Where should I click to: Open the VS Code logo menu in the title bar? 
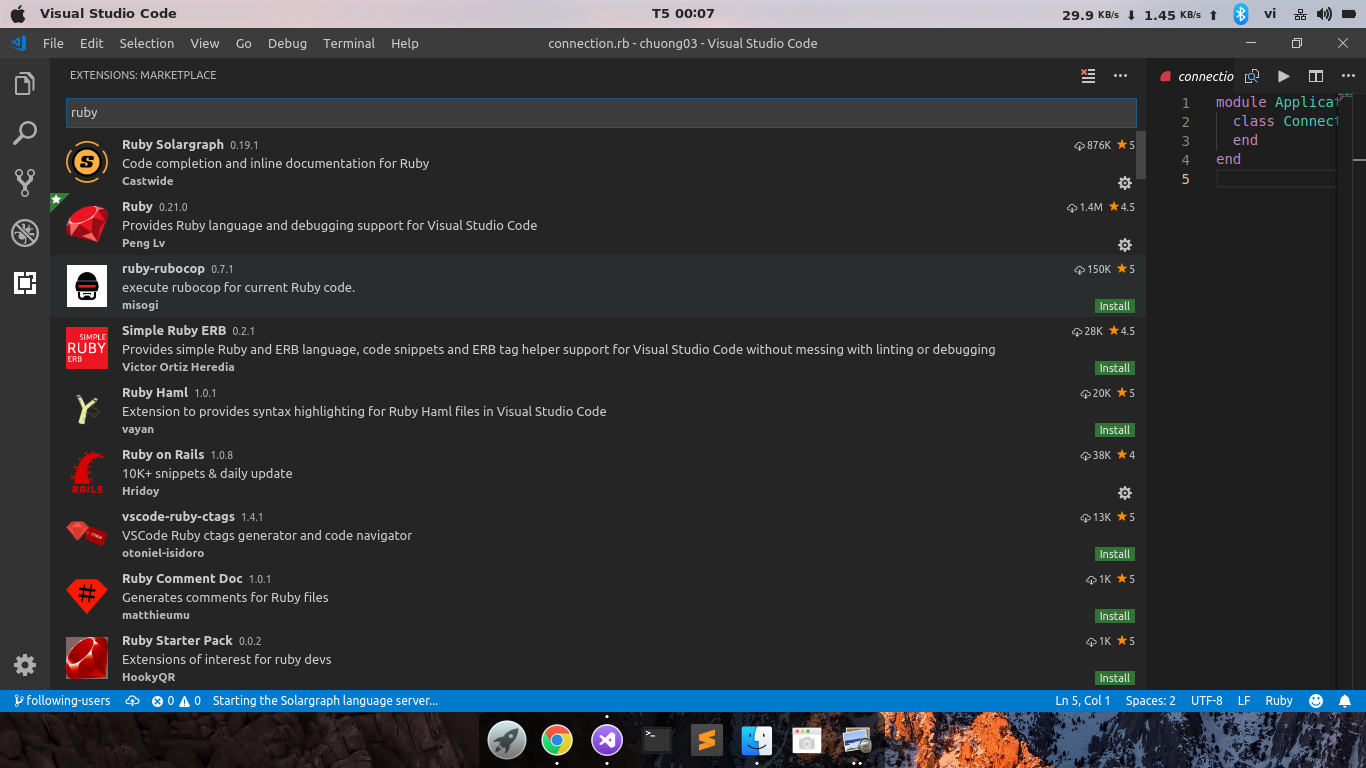click(18, 43)
